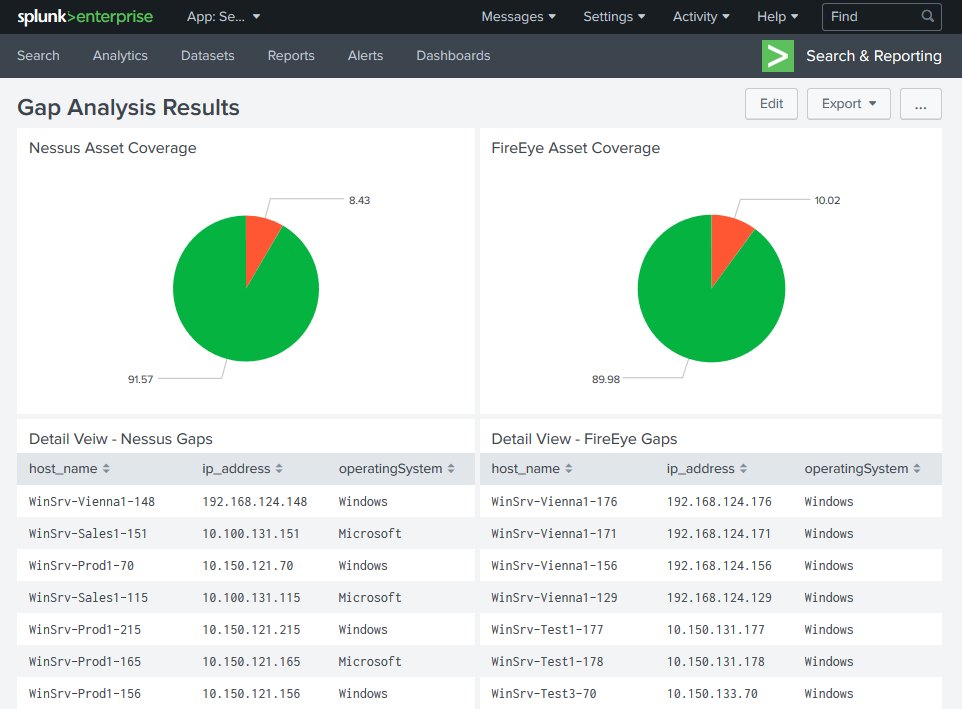Click the red slice of Nessus pie chart
962x709 pixels.
tap(260, 242)
